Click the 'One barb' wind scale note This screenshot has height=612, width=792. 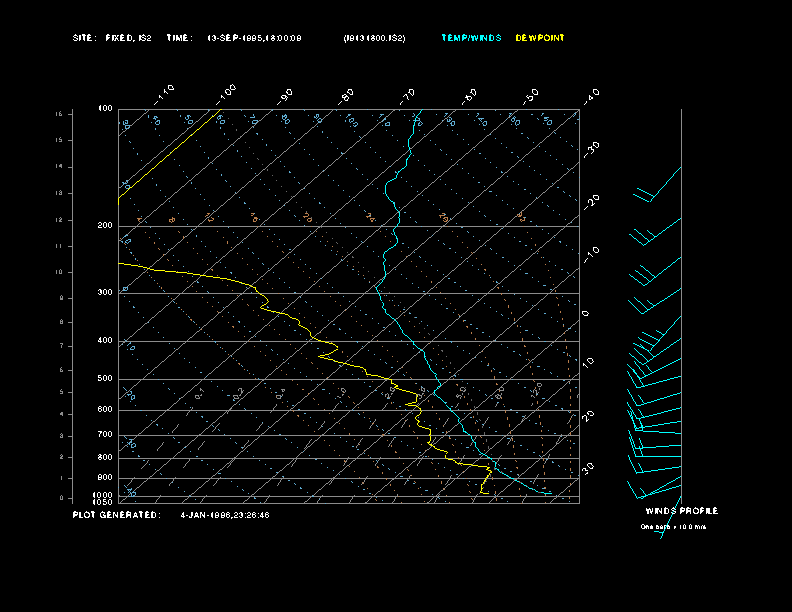pos(673,527)
